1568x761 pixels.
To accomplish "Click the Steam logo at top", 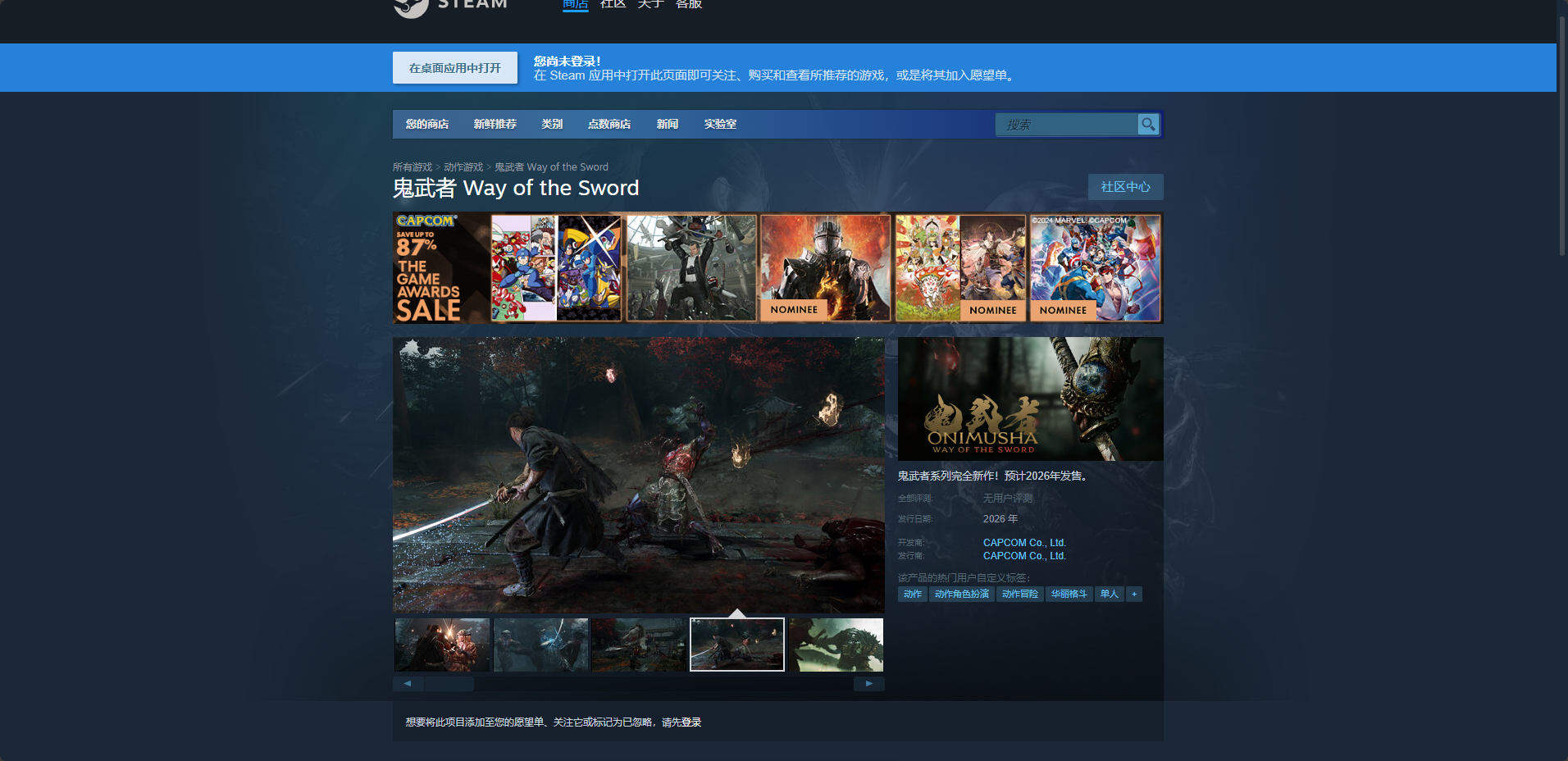I will [x=450, y=7].
